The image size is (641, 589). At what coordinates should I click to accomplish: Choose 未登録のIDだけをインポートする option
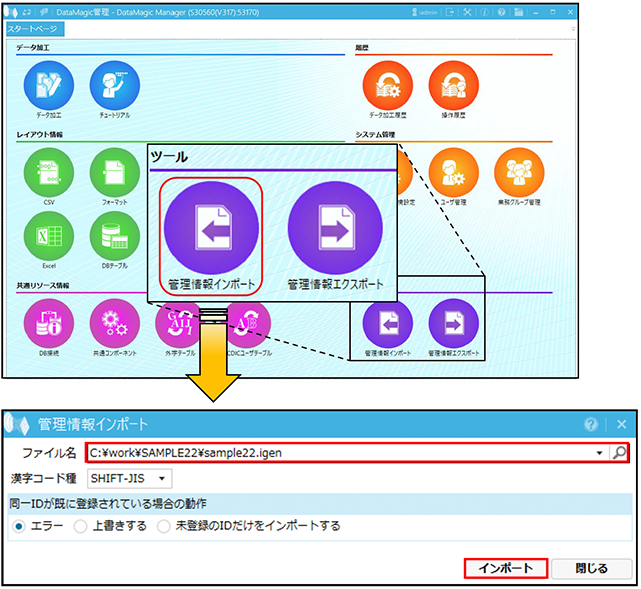(x=164, y=526)
